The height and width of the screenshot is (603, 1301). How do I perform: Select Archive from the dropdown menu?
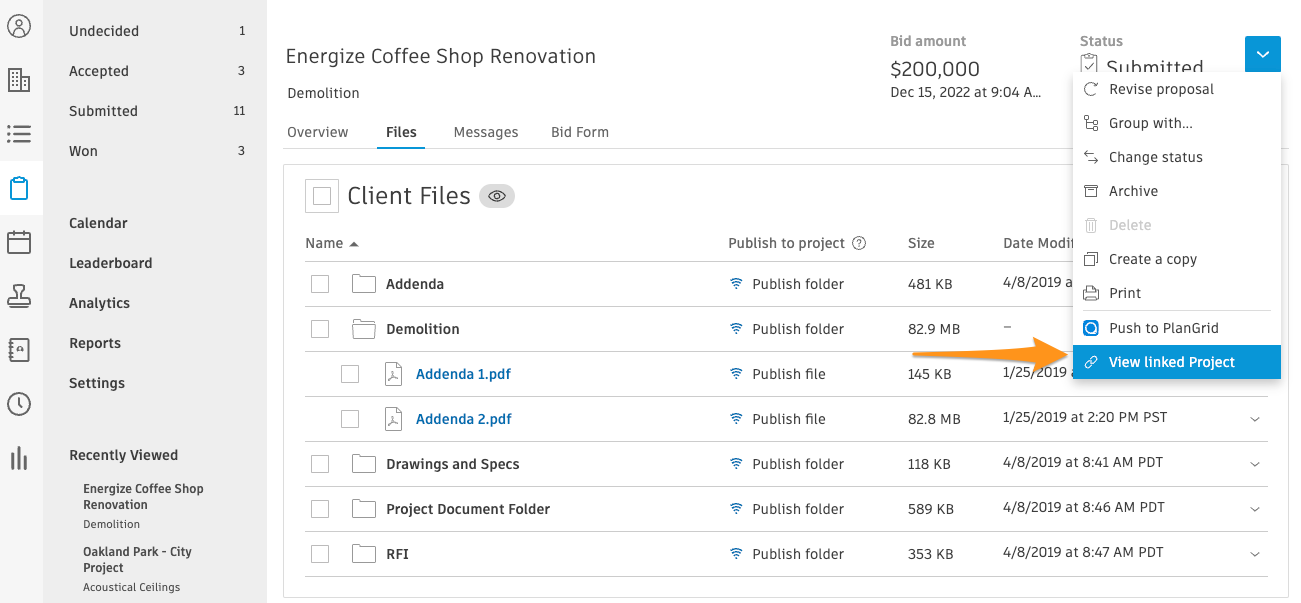coord(1177,191)
